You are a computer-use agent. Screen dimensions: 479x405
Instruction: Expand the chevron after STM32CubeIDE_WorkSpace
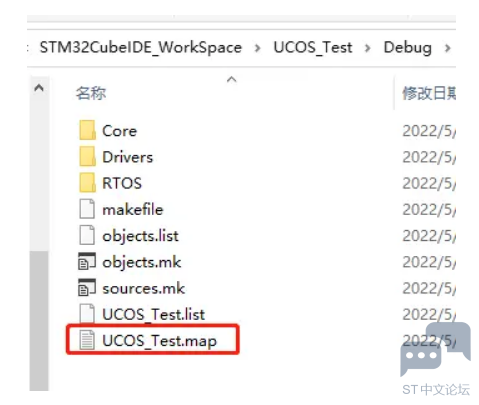click(x=257, y=48)
